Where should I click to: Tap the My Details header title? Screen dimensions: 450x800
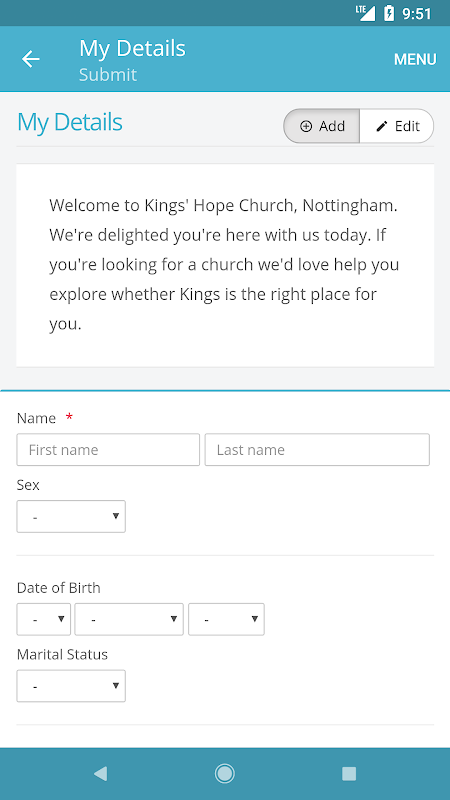tap(132, 48)
